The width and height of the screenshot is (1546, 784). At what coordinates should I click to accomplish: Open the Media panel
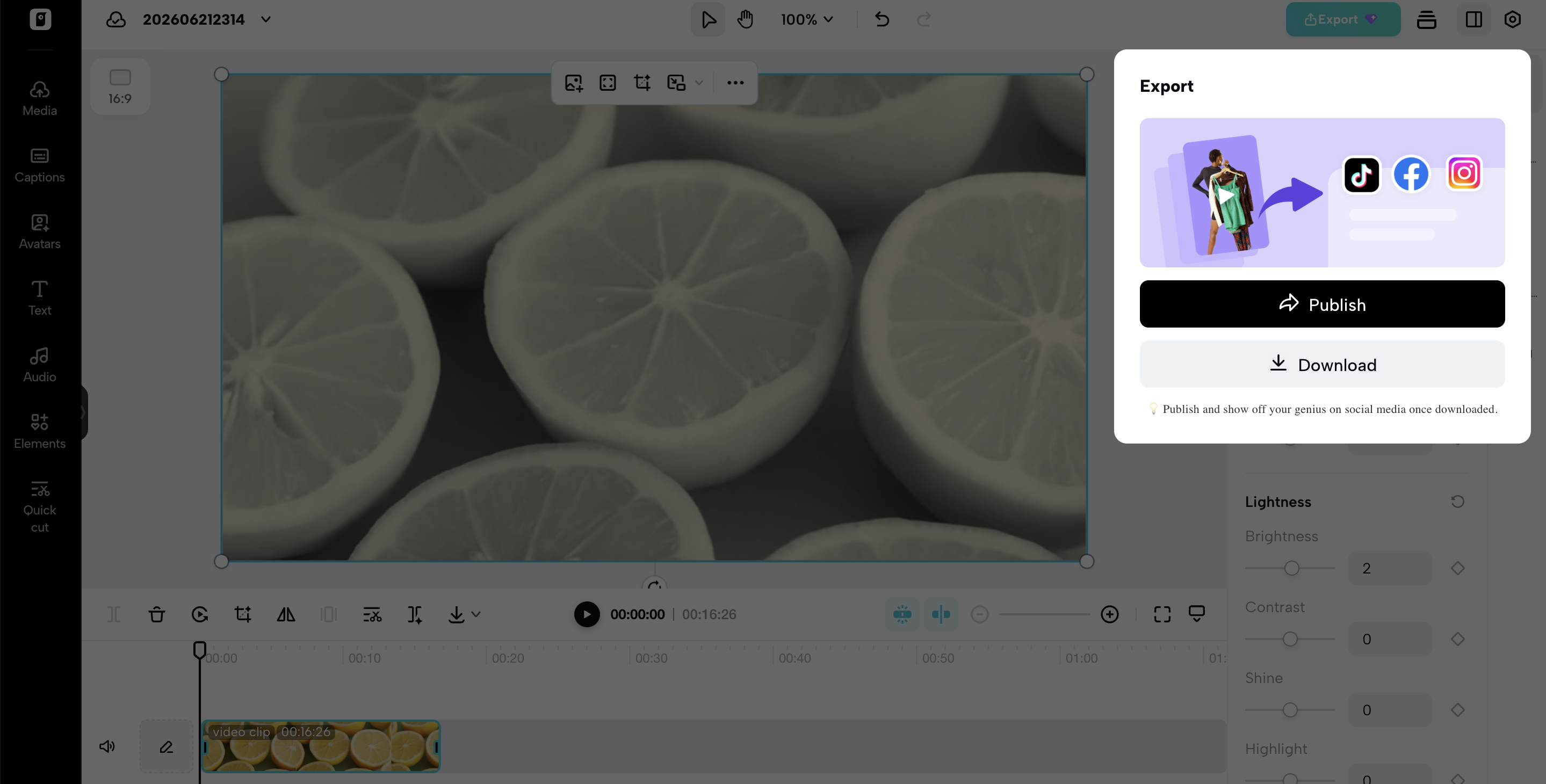(x=40, y=99)
